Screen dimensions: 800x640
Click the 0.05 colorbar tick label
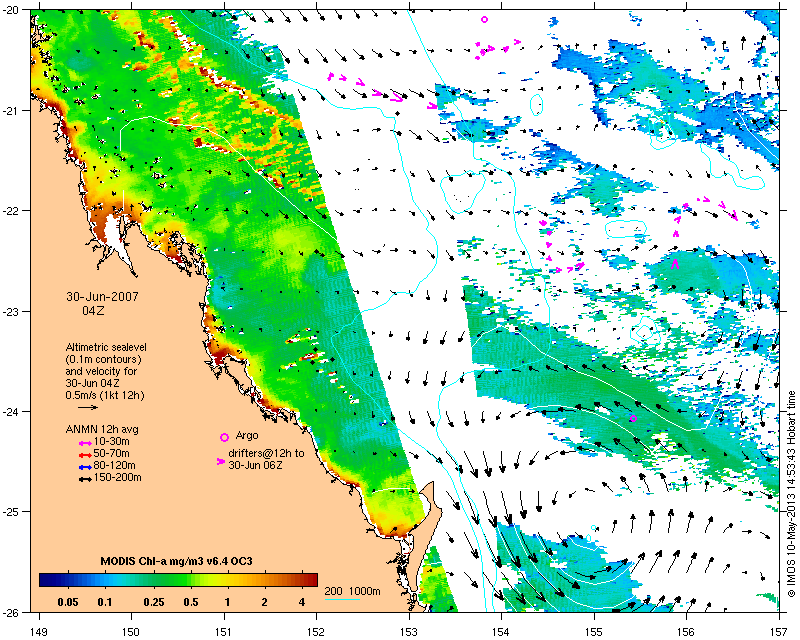[x=68, y=602]
